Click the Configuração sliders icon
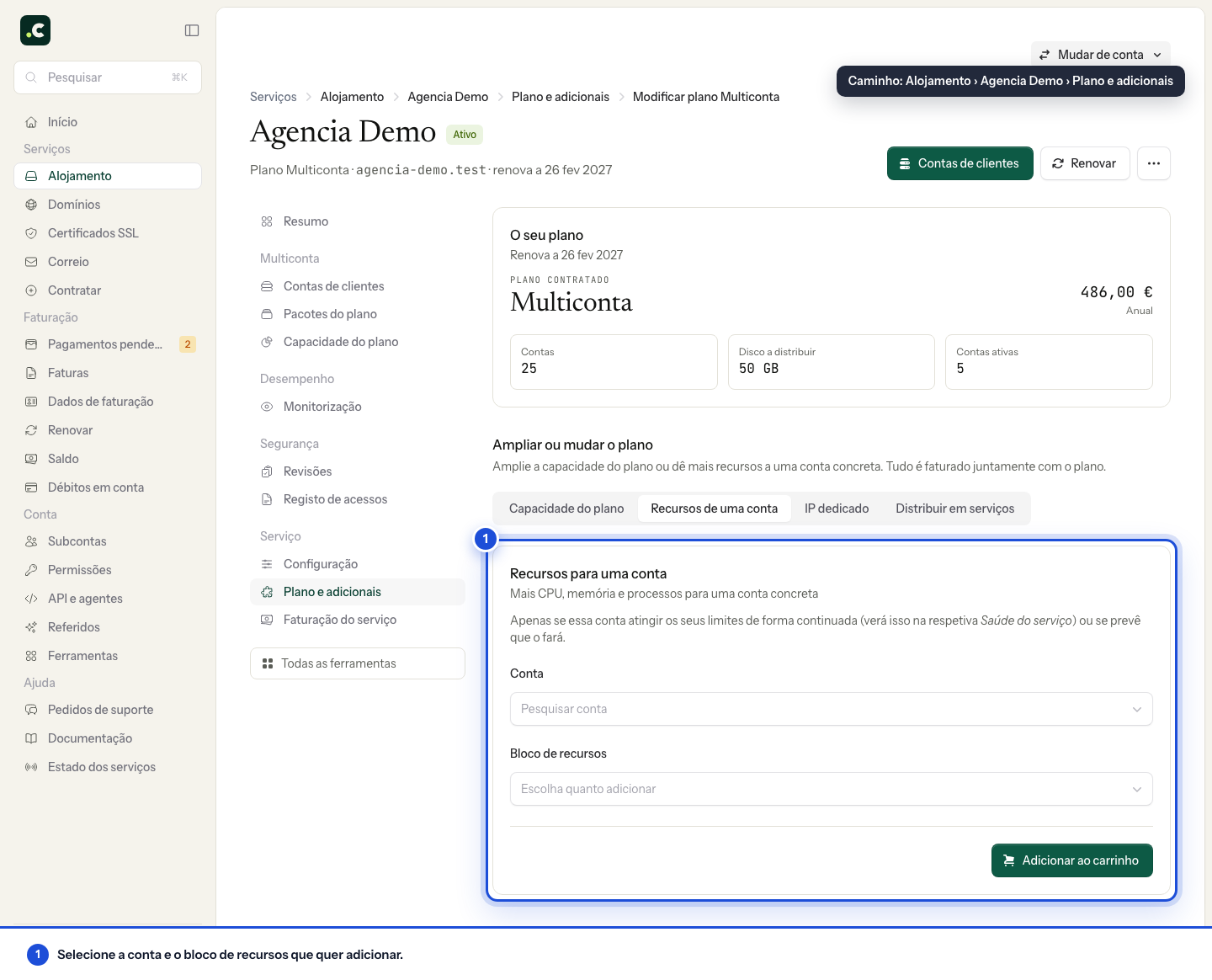 click(267, 564)
